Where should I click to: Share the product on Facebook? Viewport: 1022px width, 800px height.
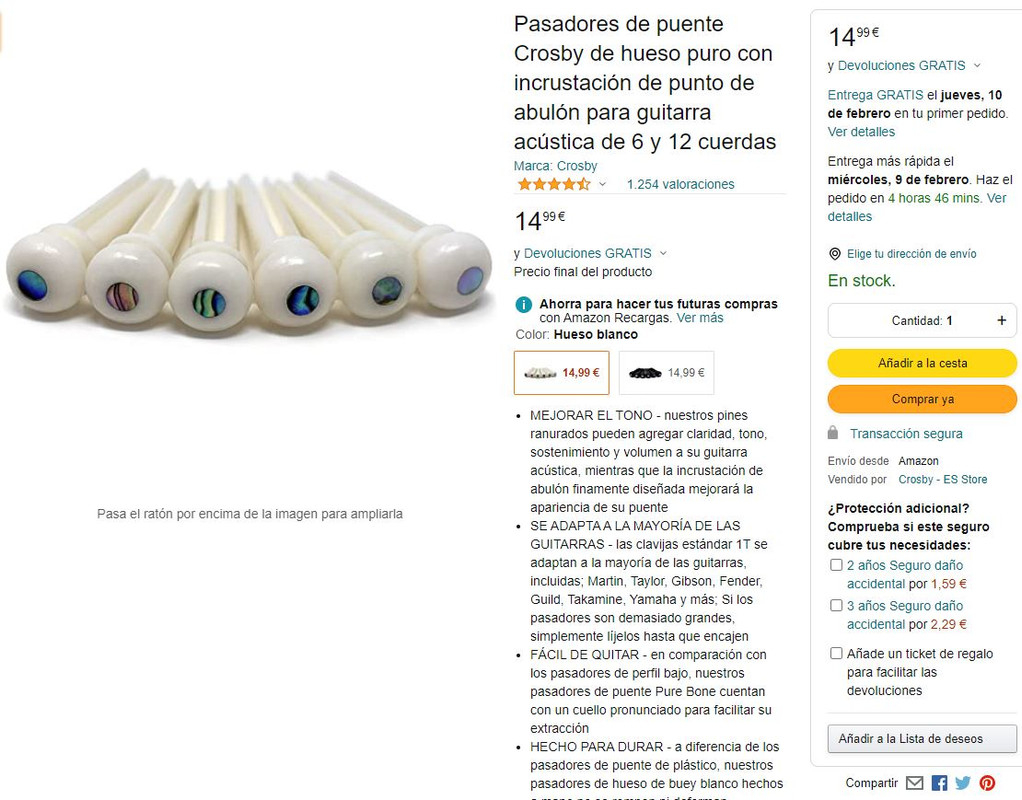pos(939,783)
